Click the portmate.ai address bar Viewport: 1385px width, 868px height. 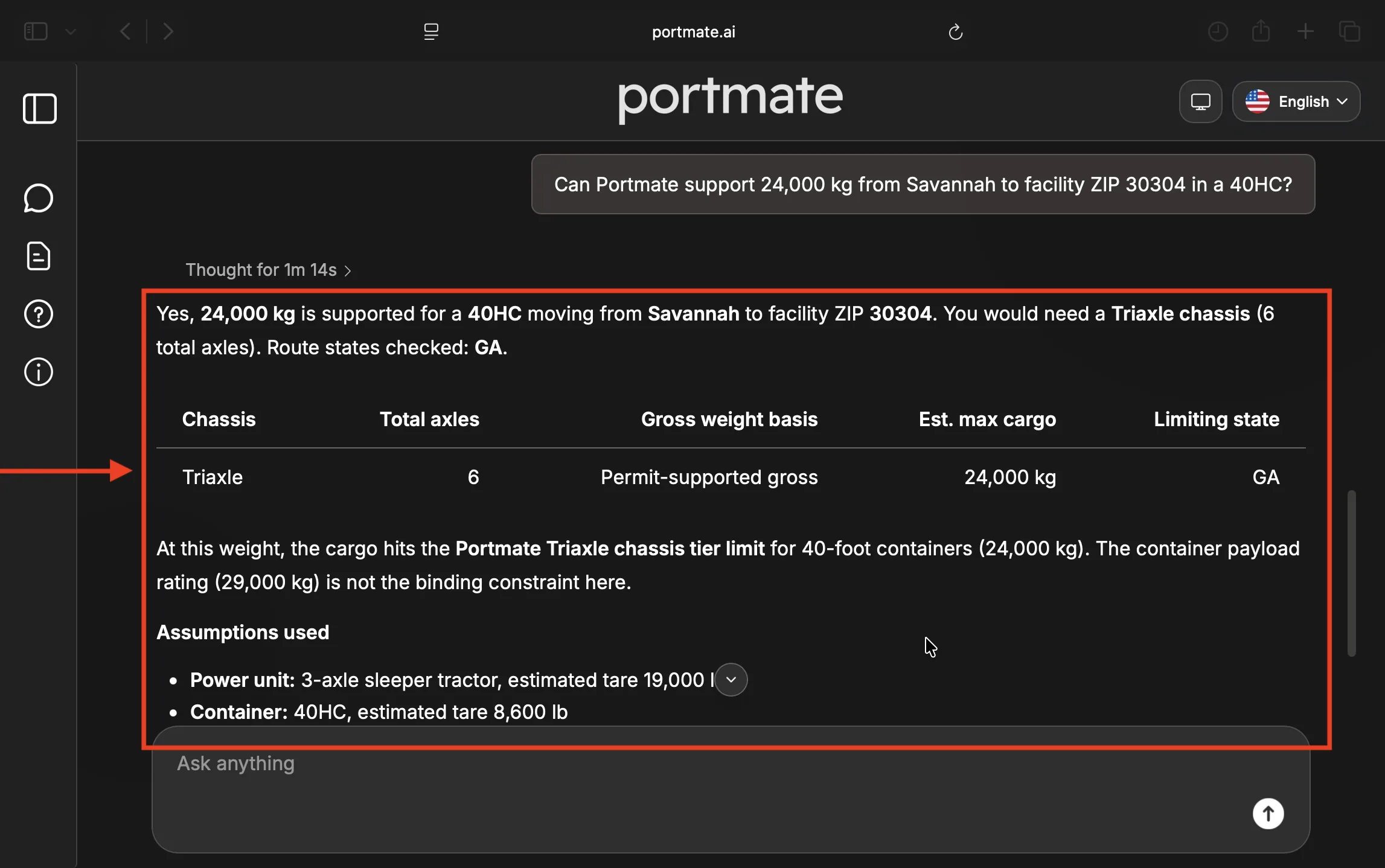(693, 32)
